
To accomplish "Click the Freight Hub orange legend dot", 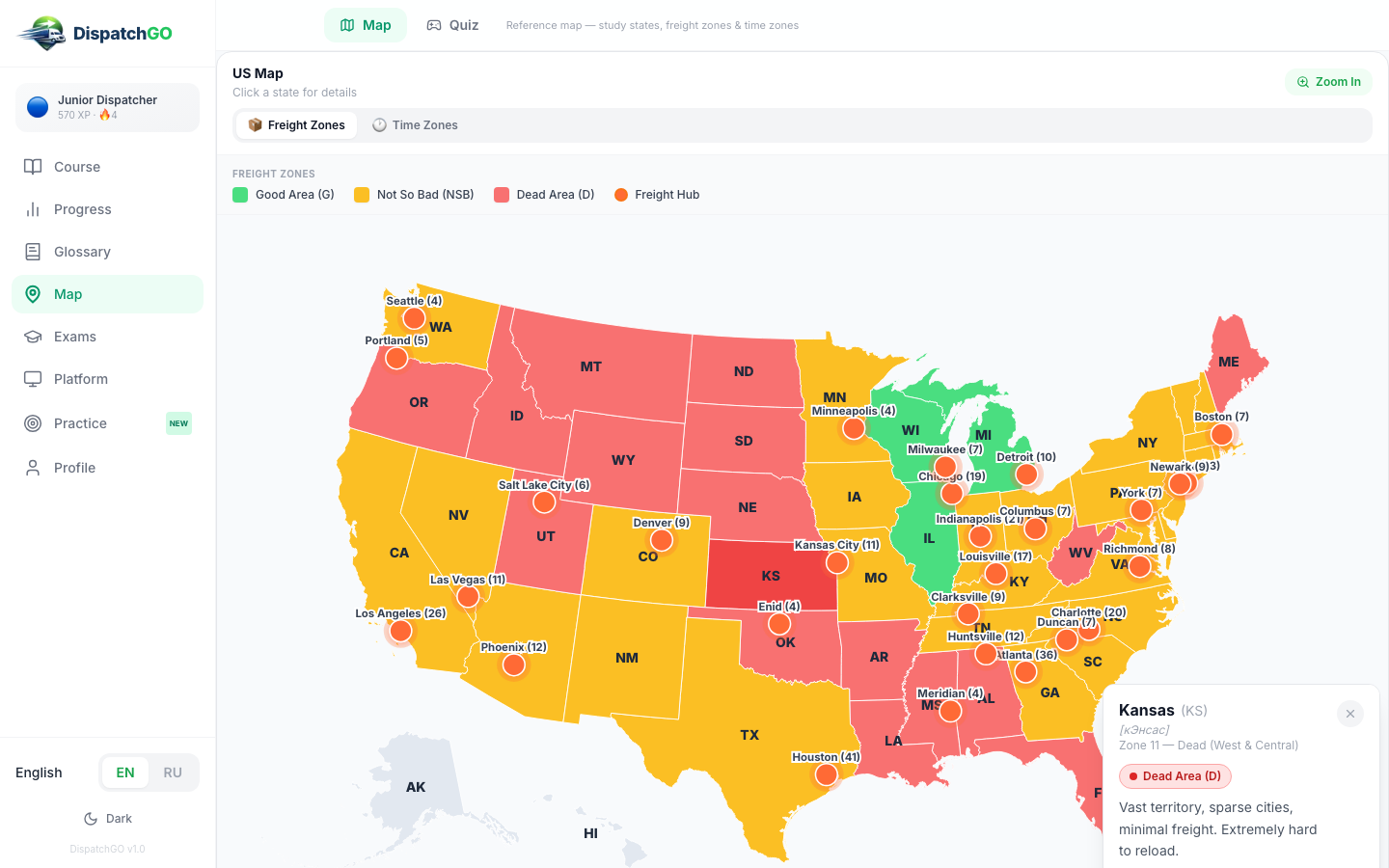I will (x=621, y=195).
